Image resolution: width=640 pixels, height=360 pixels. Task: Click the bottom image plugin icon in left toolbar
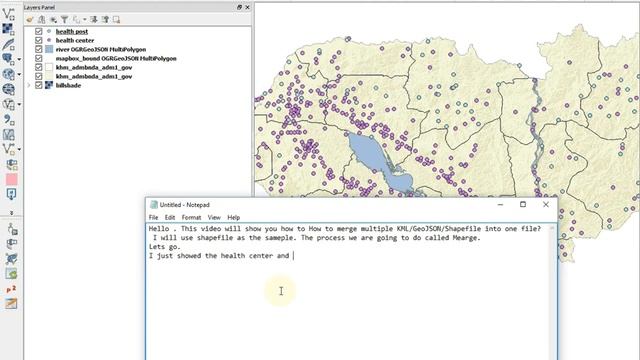click(11, 303)
